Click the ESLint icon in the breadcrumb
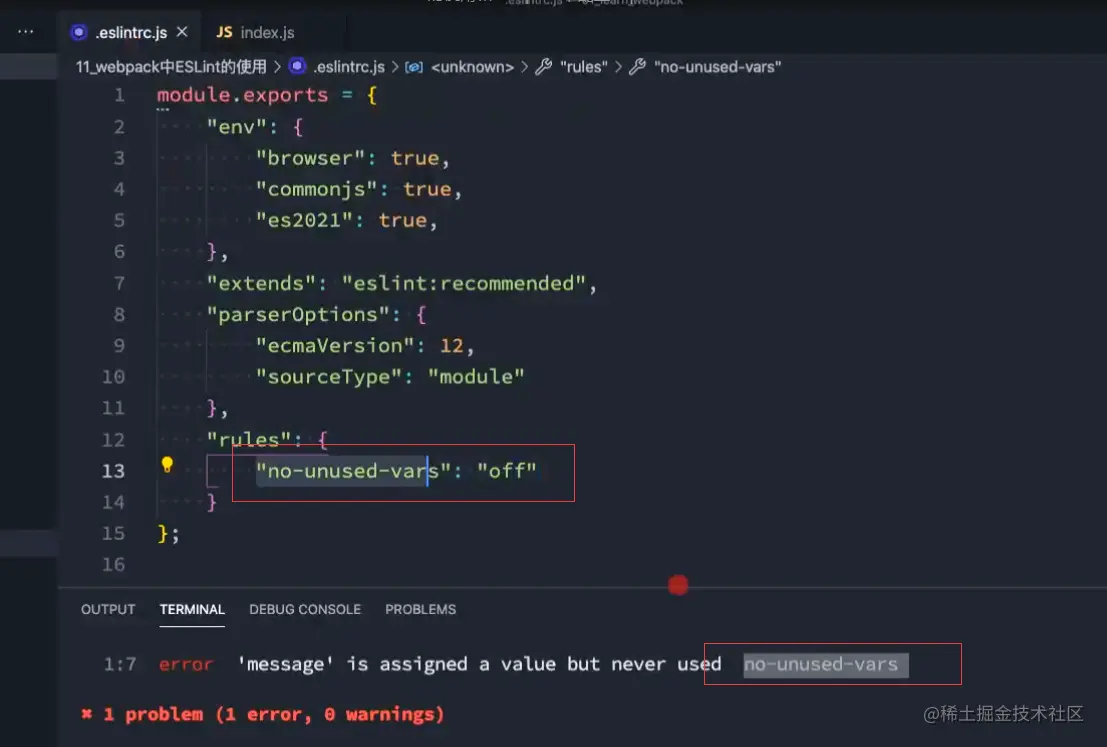This screenshot has width=1107, height=747. (x=297, y=66)
